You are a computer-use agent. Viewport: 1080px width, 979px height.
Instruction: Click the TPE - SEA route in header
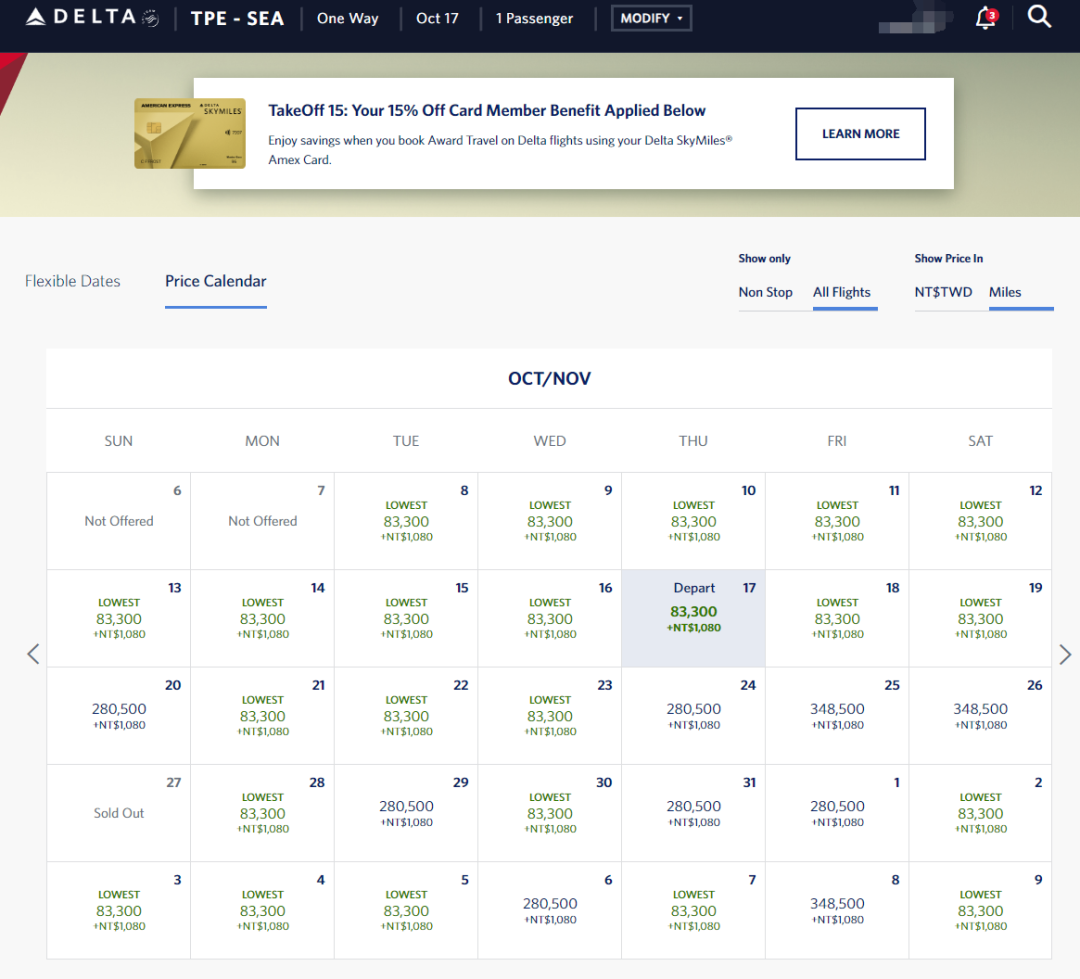237,18
